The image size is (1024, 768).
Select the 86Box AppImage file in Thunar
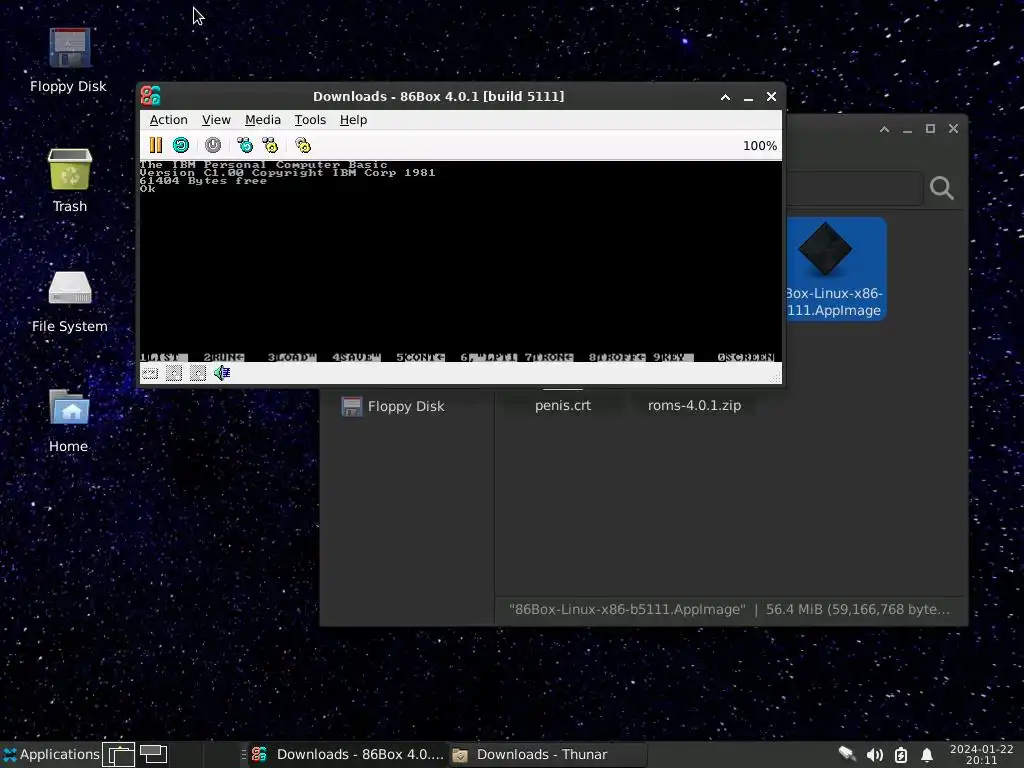coord(835,268)
